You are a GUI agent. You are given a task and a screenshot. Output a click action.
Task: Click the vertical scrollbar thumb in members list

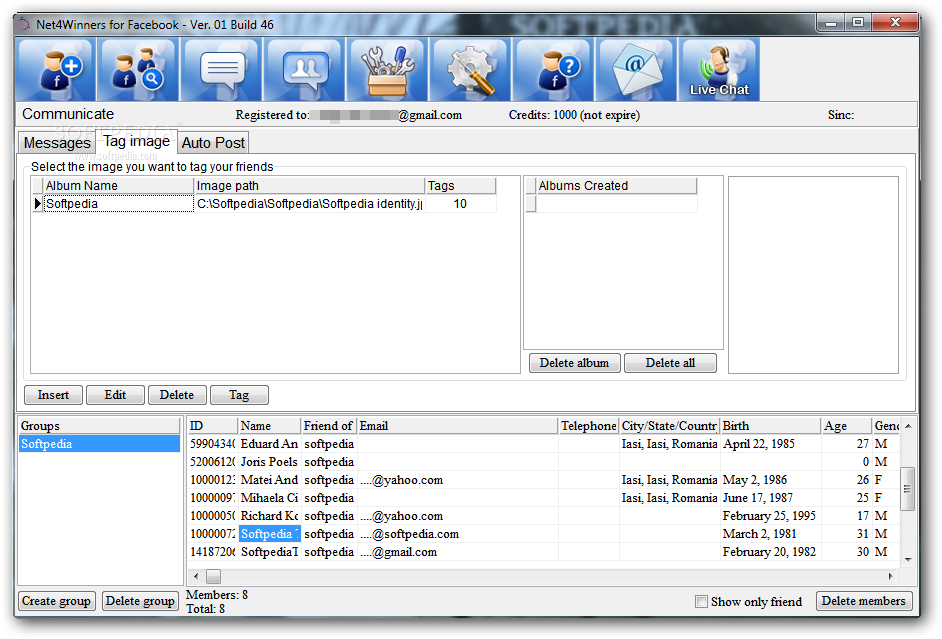point(908,489)
